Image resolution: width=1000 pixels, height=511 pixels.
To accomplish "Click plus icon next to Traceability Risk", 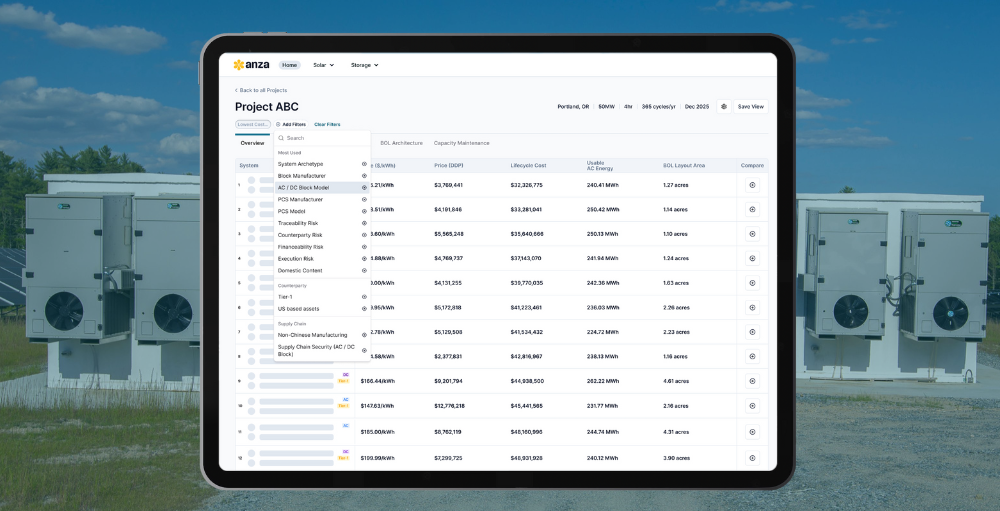I will pos(364,223).
